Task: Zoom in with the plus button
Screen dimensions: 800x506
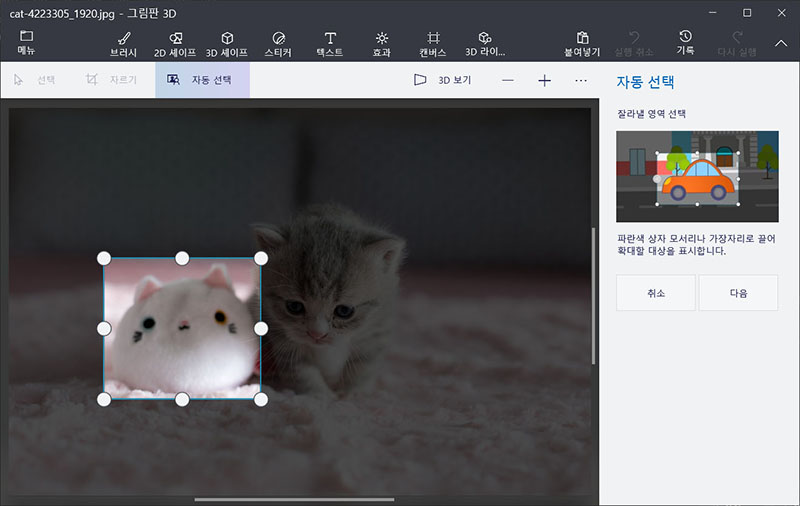Action: tap(544, 81)
